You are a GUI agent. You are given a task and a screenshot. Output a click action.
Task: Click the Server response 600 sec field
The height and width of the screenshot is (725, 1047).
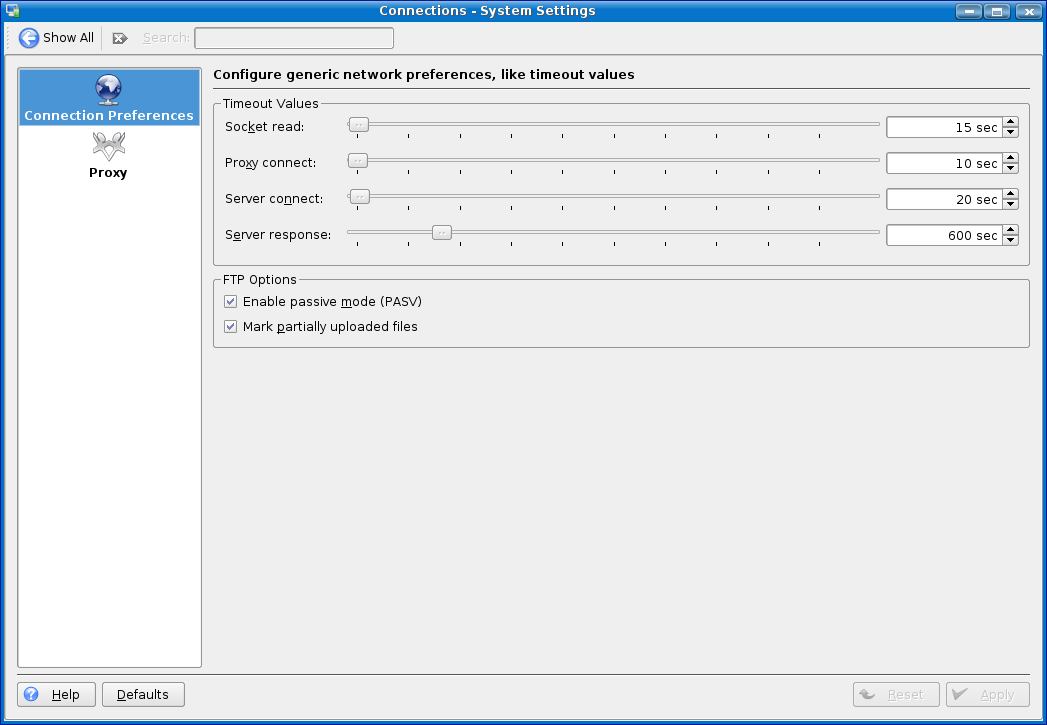(943, 235)
